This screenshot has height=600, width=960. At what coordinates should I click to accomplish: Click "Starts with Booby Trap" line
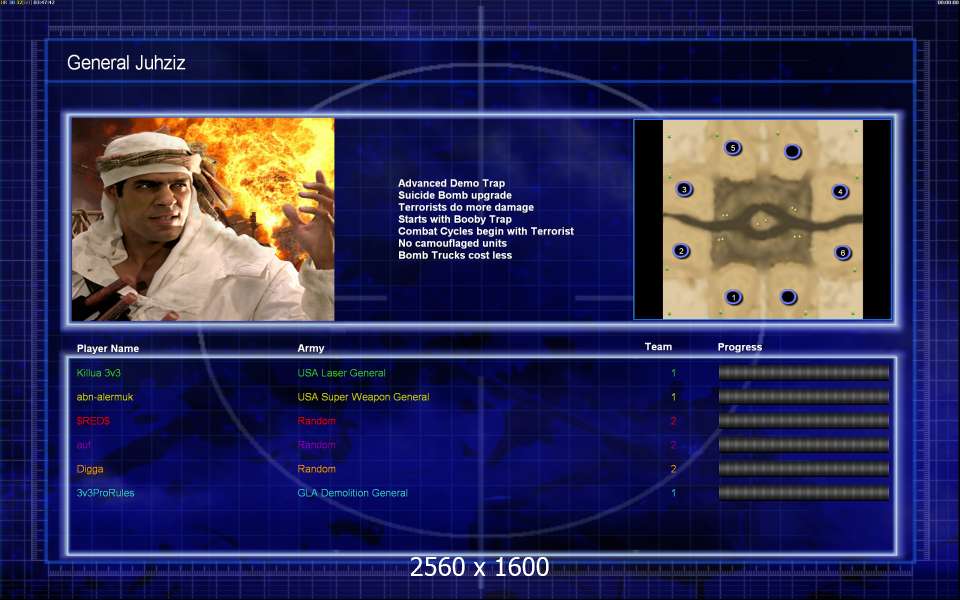[x=455, y=219]
